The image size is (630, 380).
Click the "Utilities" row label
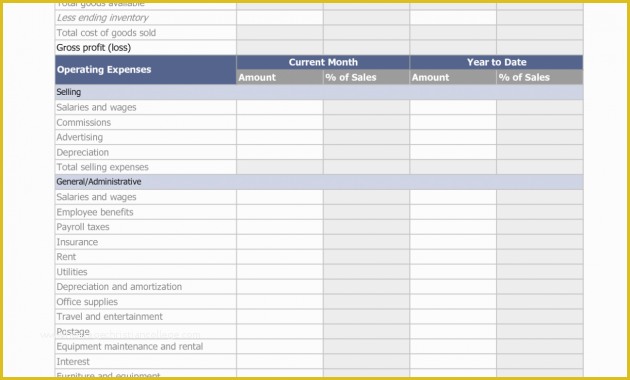coord(72,272)
